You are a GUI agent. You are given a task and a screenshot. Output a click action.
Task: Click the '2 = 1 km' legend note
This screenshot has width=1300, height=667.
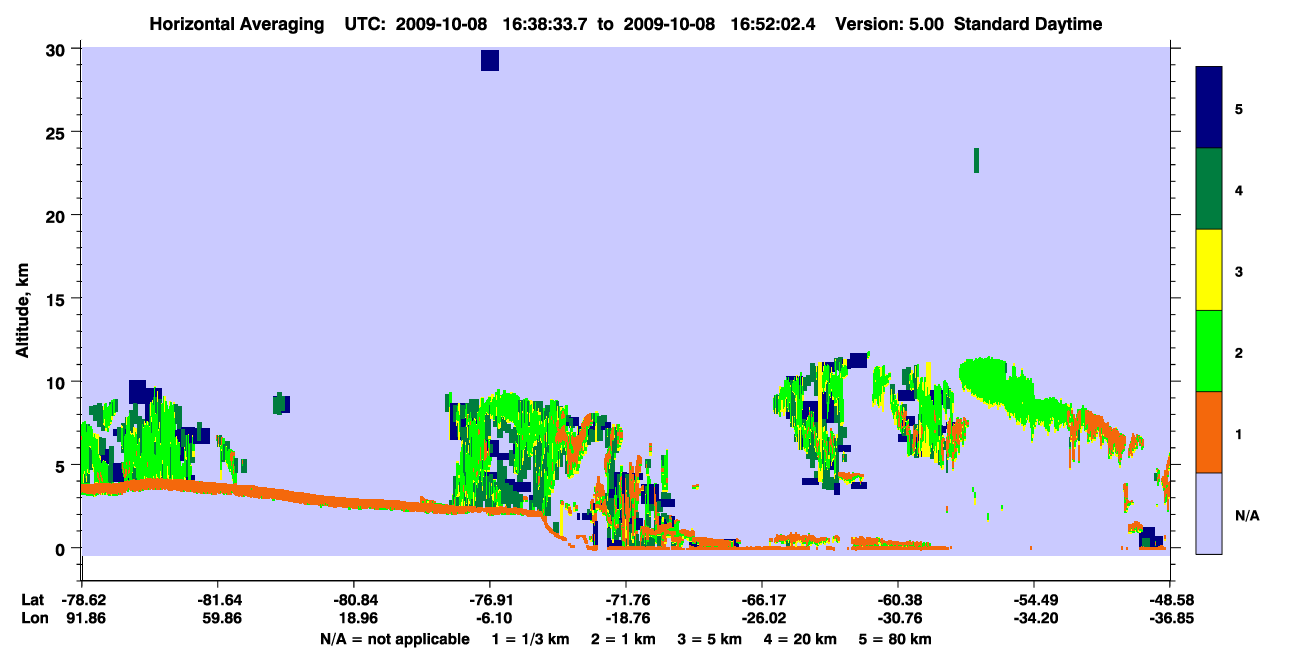click(623, 639)
